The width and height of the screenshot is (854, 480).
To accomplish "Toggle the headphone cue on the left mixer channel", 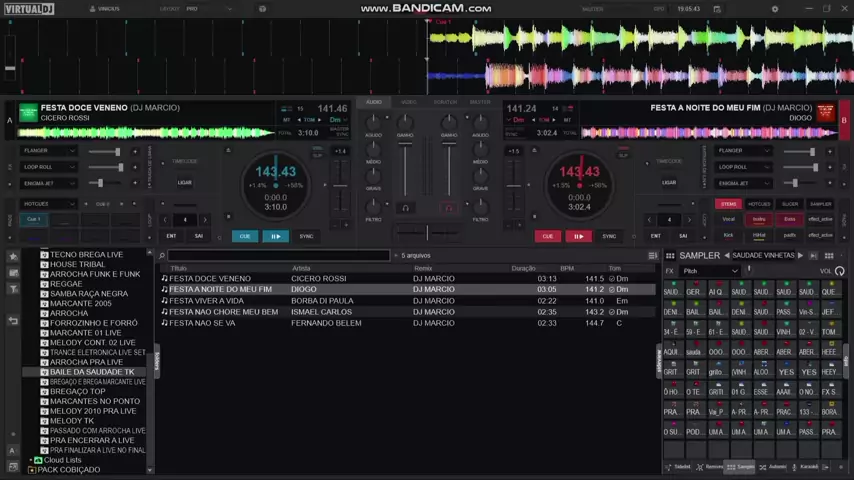I will (x=405, y=208).
